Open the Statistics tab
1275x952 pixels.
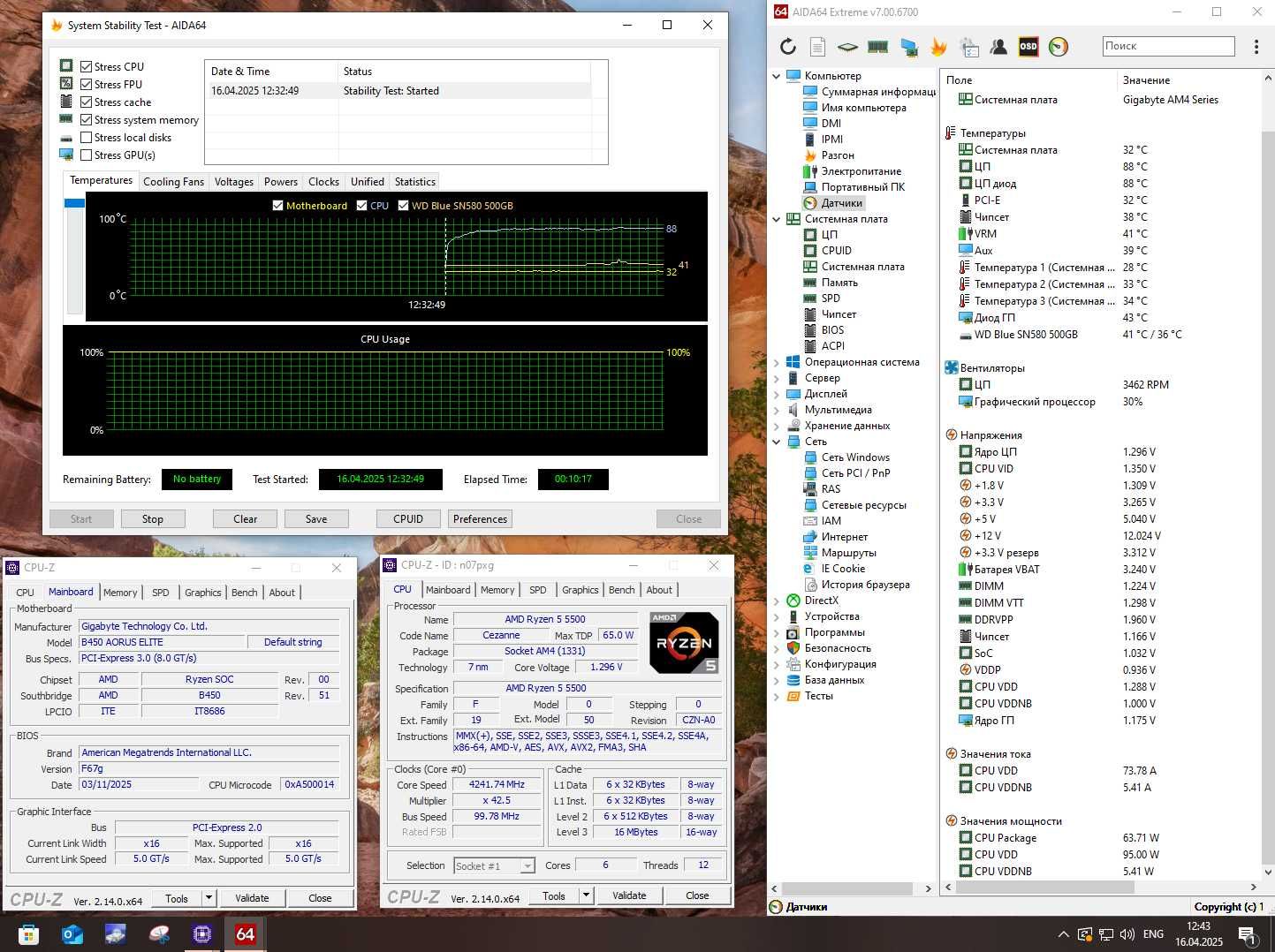[415, 182]
